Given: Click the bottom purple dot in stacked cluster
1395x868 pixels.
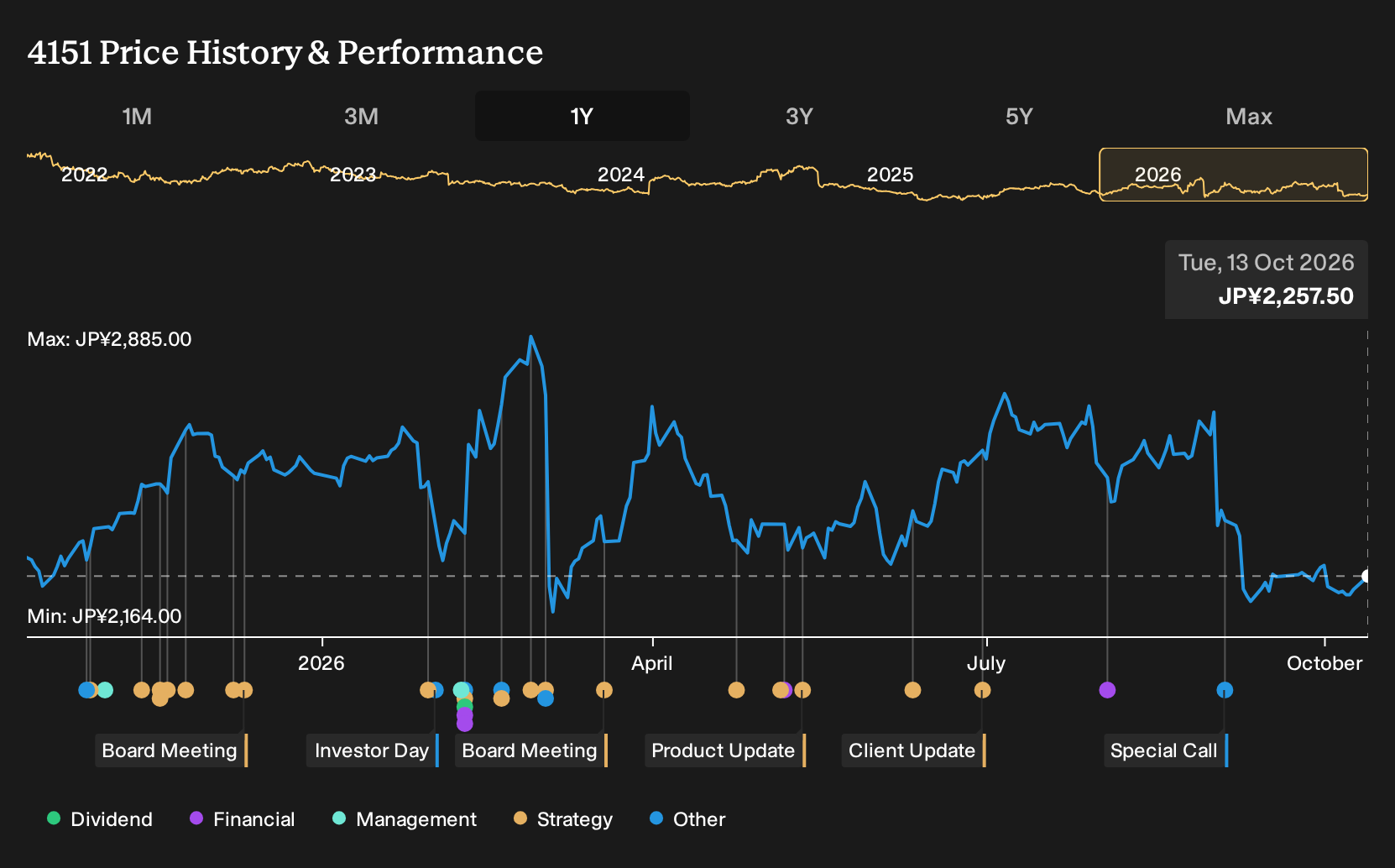Looking at the screenshot, I should [x=464, y=723].
